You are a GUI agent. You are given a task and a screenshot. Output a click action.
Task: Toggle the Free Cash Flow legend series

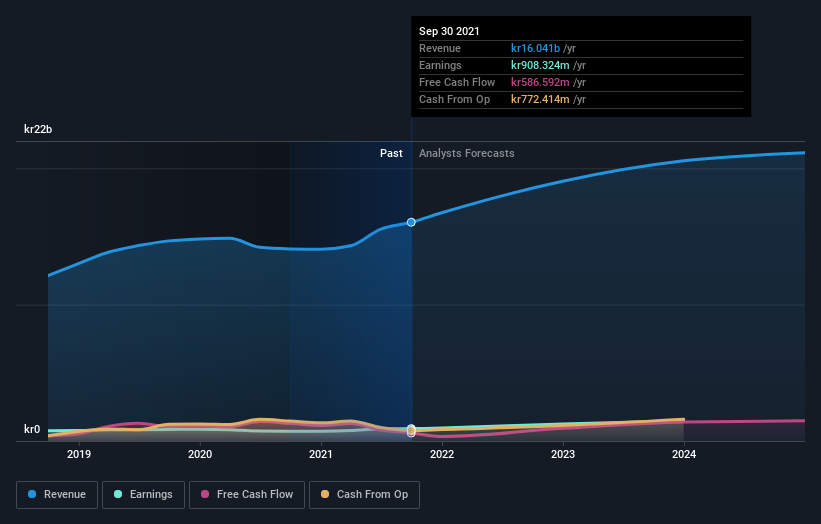(247, 495)
